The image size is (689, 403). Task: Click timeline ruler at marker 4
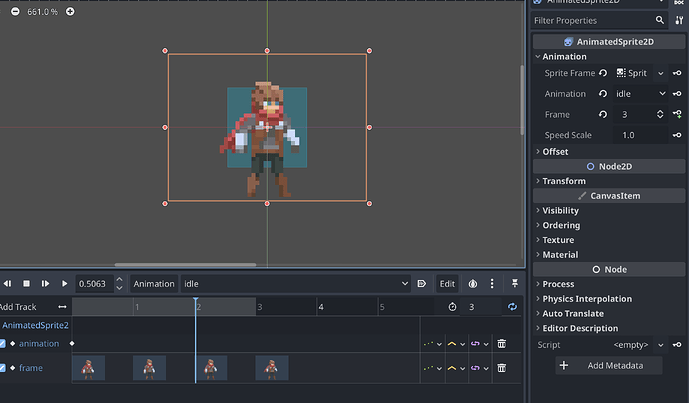[321, 307]
